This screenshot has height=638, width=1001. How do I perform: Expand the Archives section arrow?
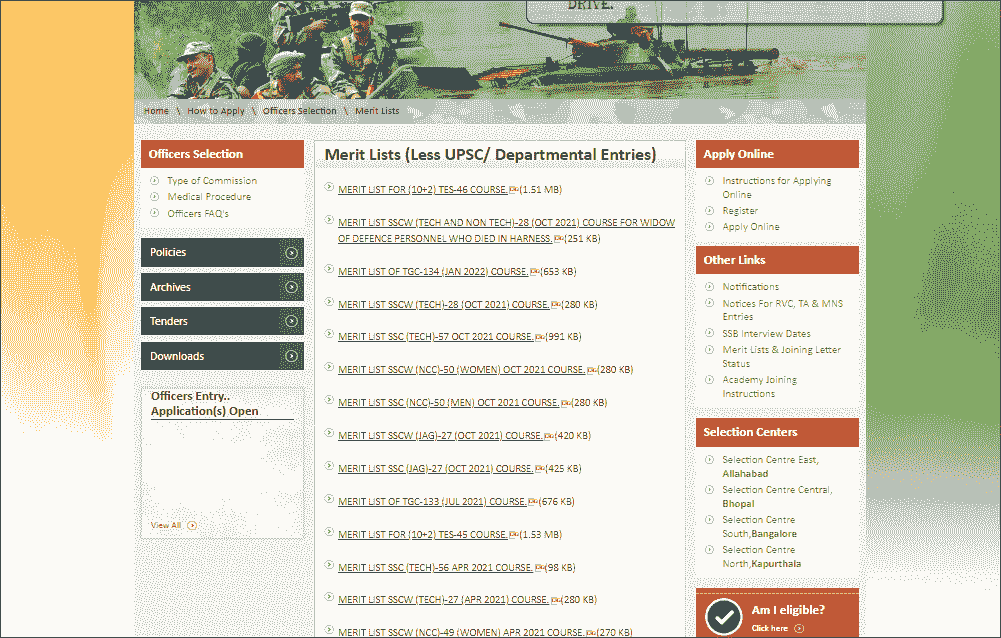point(291,287)
